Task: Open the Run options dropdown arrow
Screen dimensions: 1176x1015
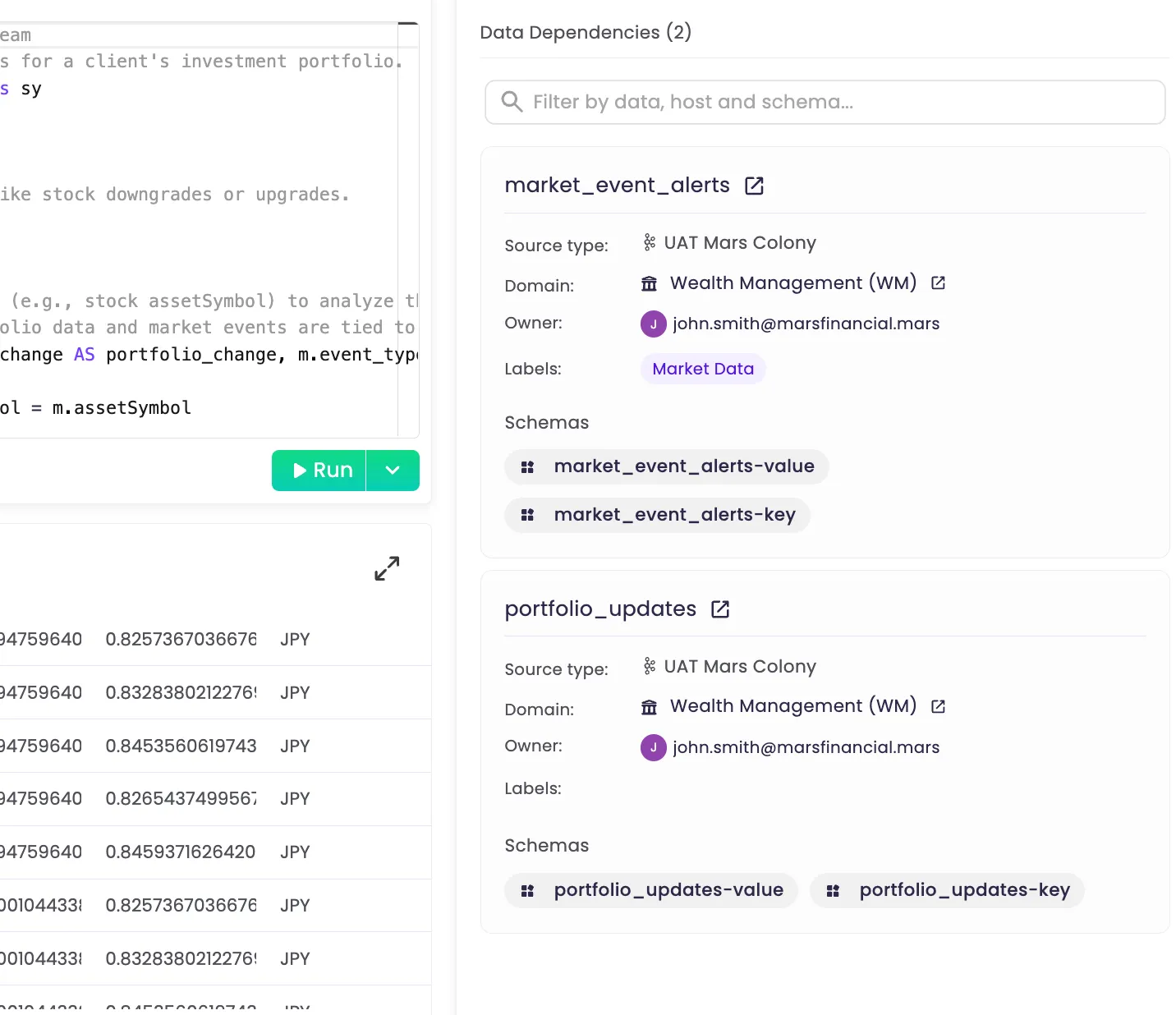Action: point(393,471)
